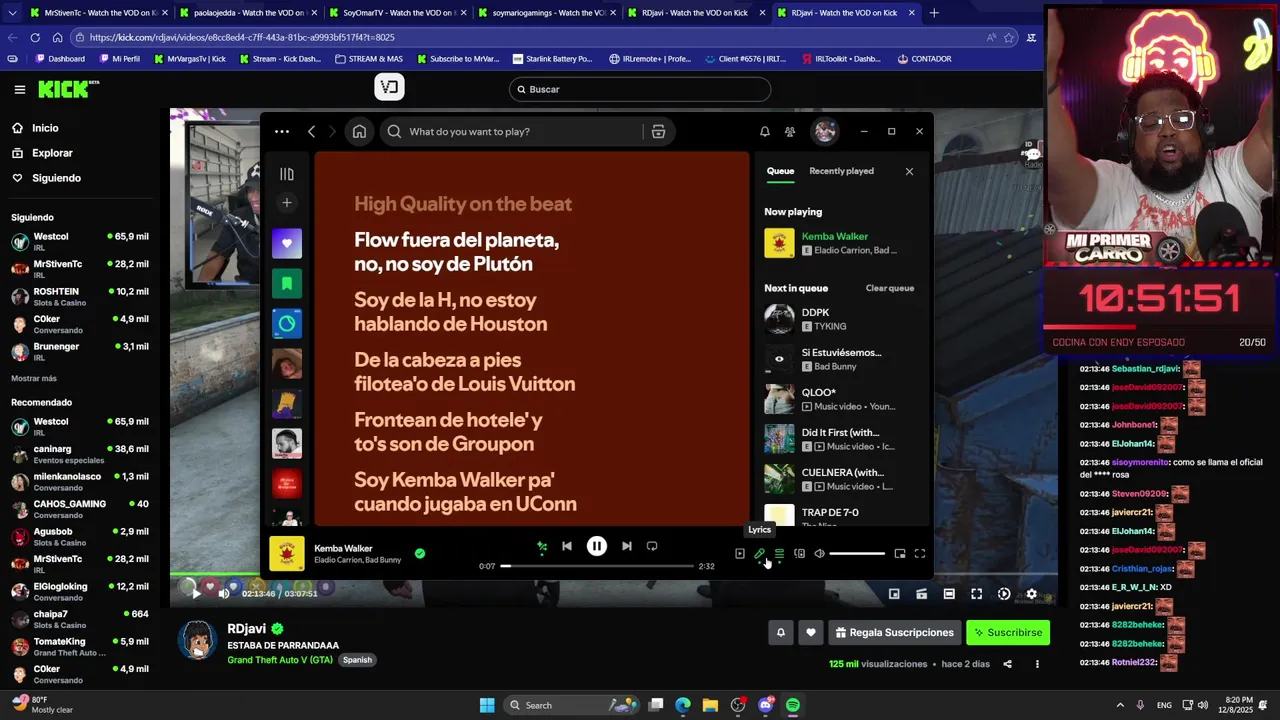
Task: Toggle RDjavi follow heart button
Action: [x=811, y=632]
